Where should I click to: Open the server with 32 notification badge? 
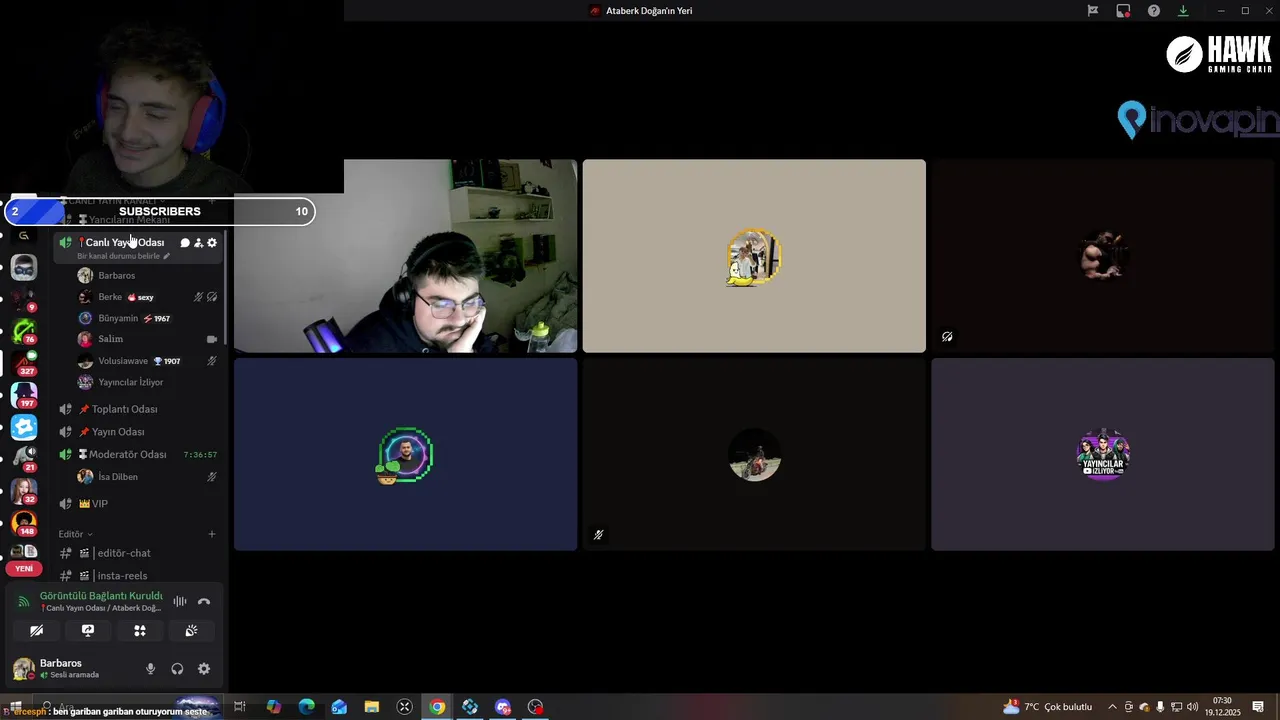(x=24, y=491)
